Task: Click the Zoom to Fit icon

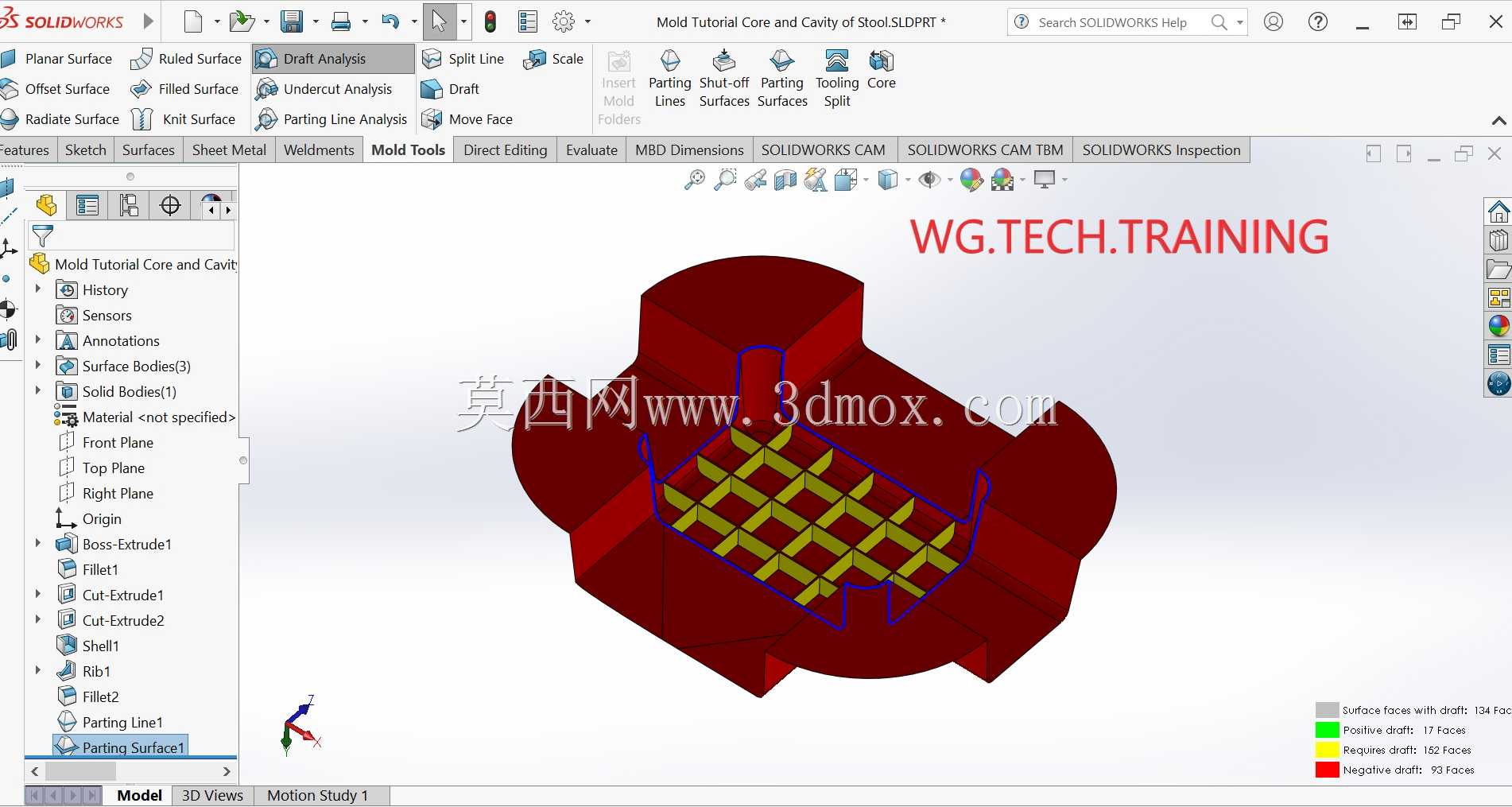Action: pos(694,180)
